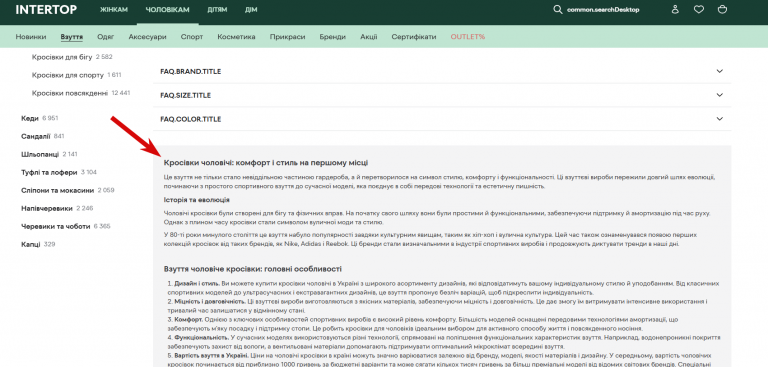Click heading Кросівки чоловічі: комфорт і стиль
Image resolution: width=768 pixels, height=367 pixels.
pyautogui.click(x=266, y=163)
